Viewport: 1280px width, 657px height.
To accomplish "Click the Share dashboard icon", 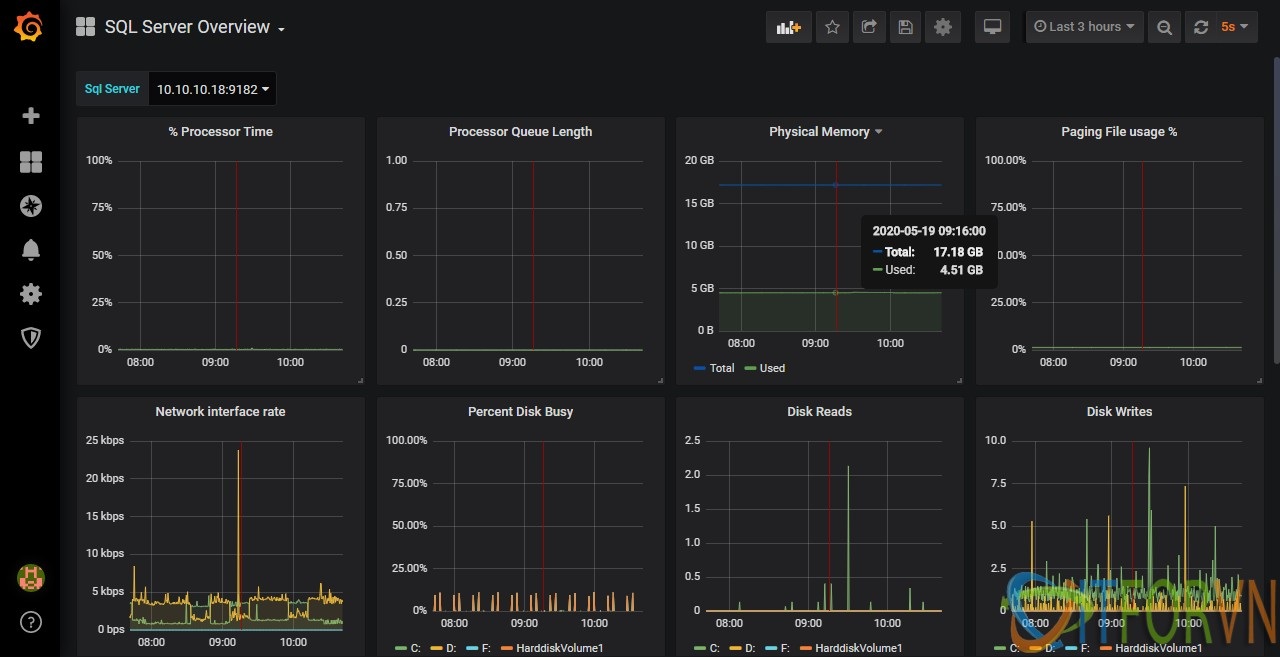I will pos(869,27).
